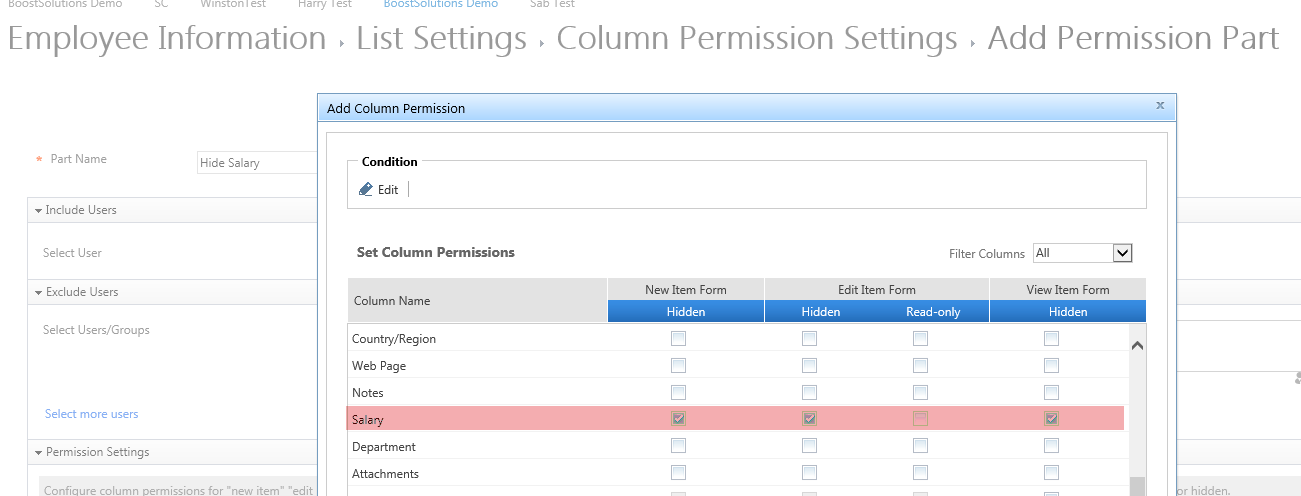This screenshot has height=496, width=1301.
Task: Check Read-only for Notes
Action: pos(920,393)
